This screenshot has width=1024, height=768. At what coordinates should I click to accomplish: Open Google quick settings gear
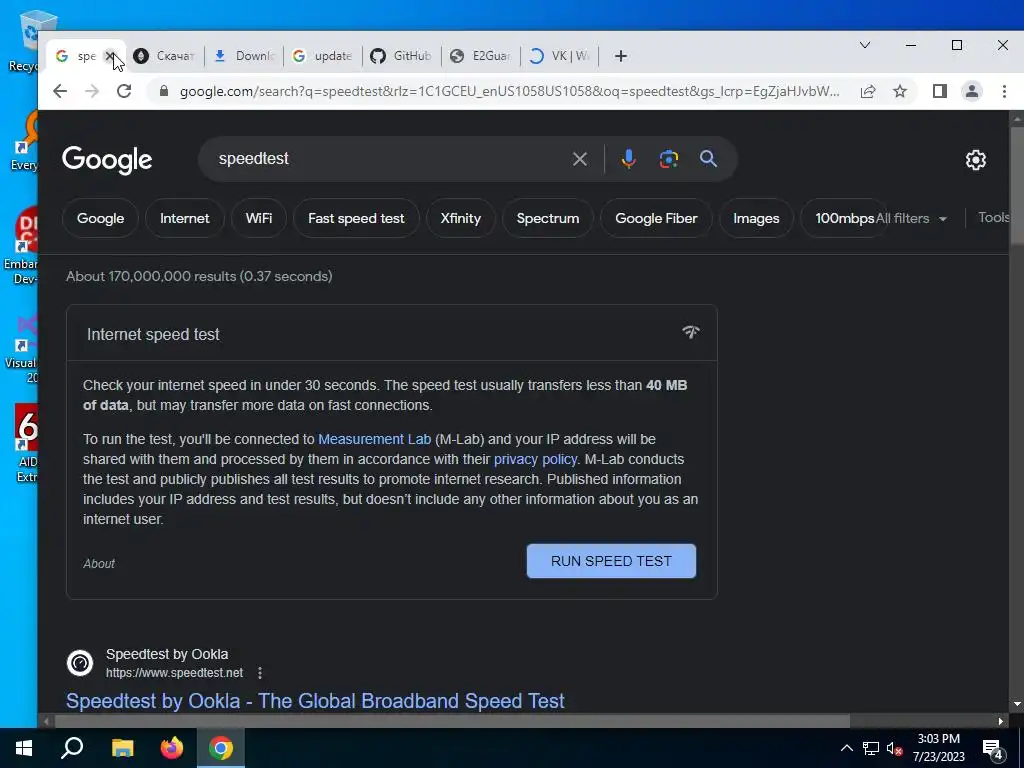pos(976,160)
